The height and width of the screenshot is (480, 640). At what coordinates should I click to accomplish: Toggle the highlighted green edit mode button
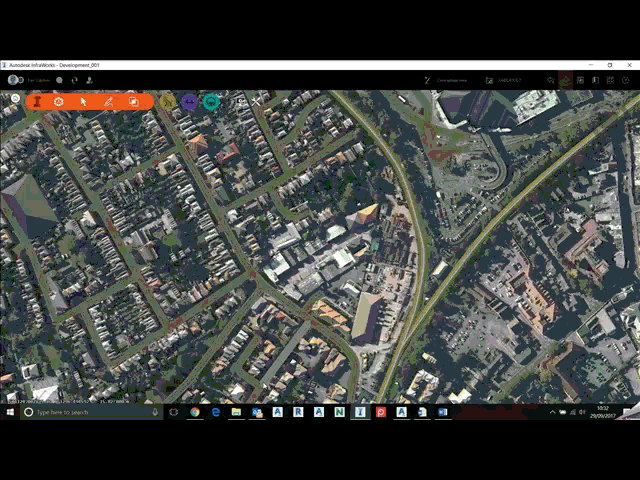(x=565, y=80)
